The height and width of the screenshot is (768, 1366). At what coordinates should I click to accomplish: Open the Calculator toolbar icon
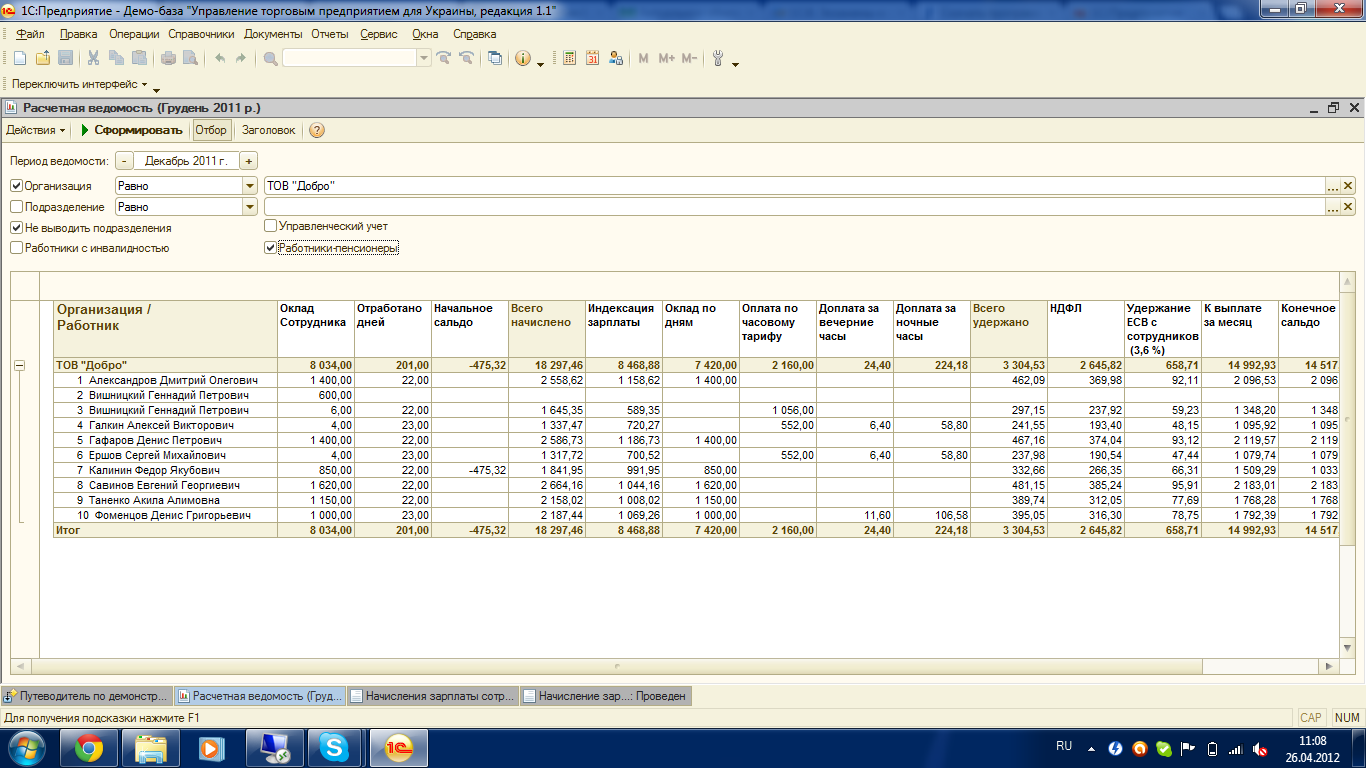(x=570, y=58)
